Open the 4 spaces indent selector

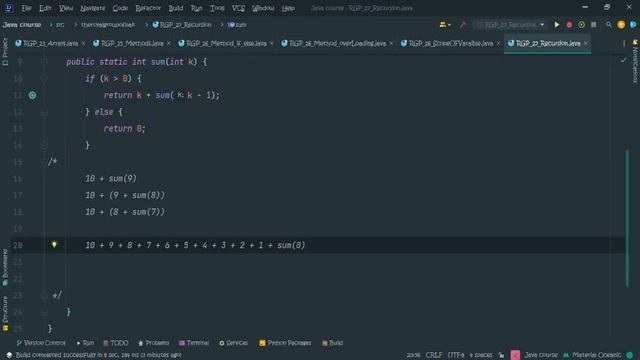[481, 355]
